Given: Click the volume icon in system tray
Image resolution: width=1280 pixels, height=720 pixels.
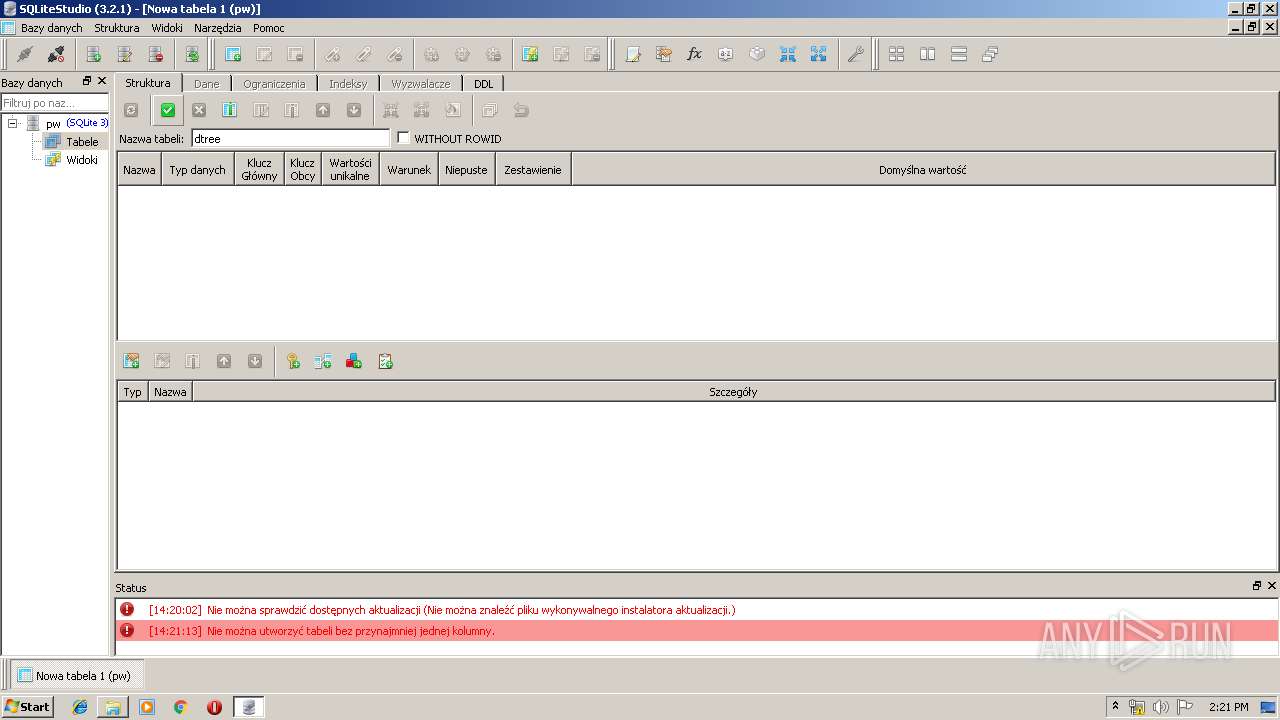Looking at the screenshot, I should pyautogui.click(x=1161, y=707).
